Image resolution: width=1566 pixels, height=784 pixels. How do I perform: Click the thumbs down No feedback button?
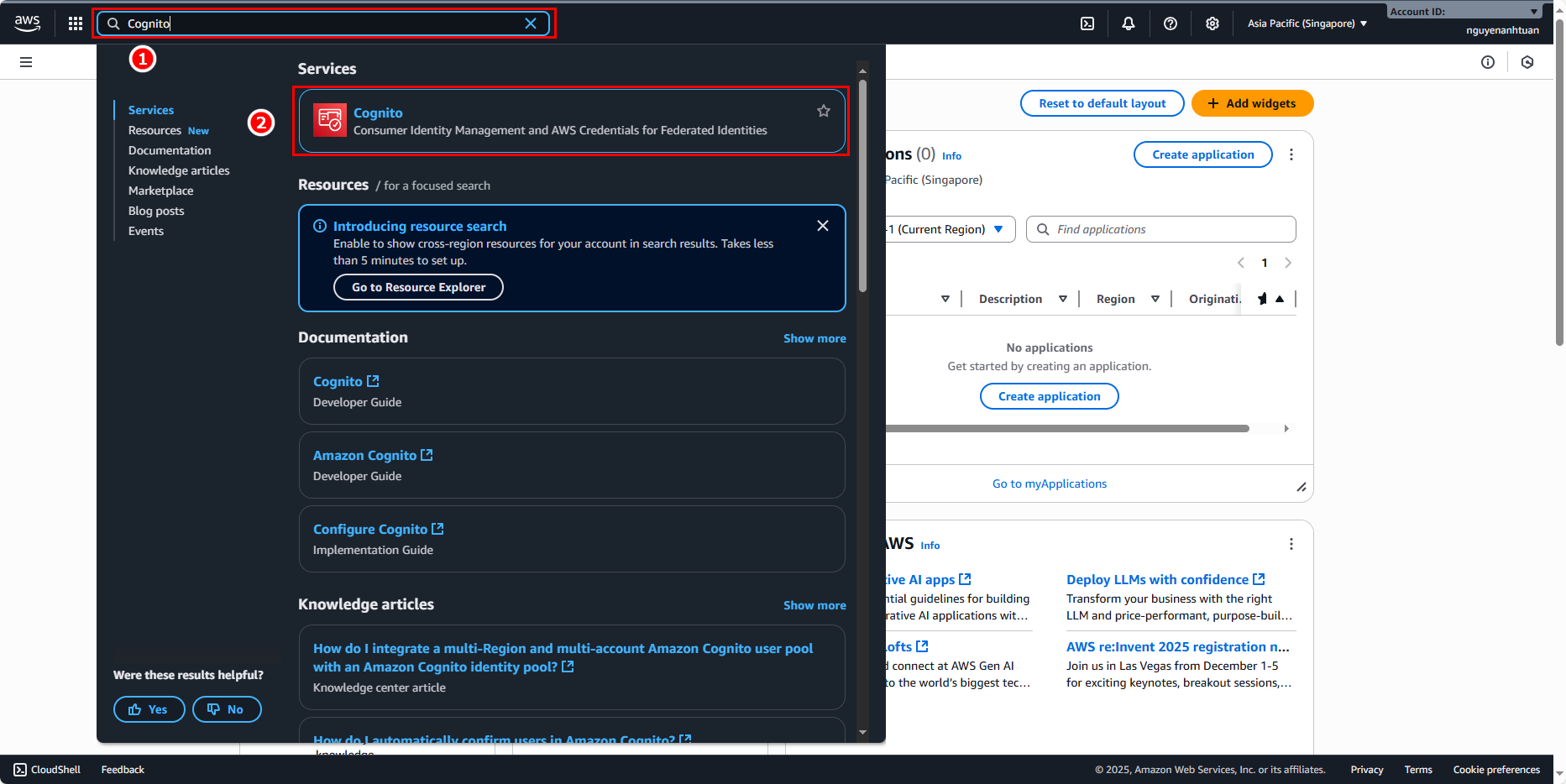(x=227, y=709)
